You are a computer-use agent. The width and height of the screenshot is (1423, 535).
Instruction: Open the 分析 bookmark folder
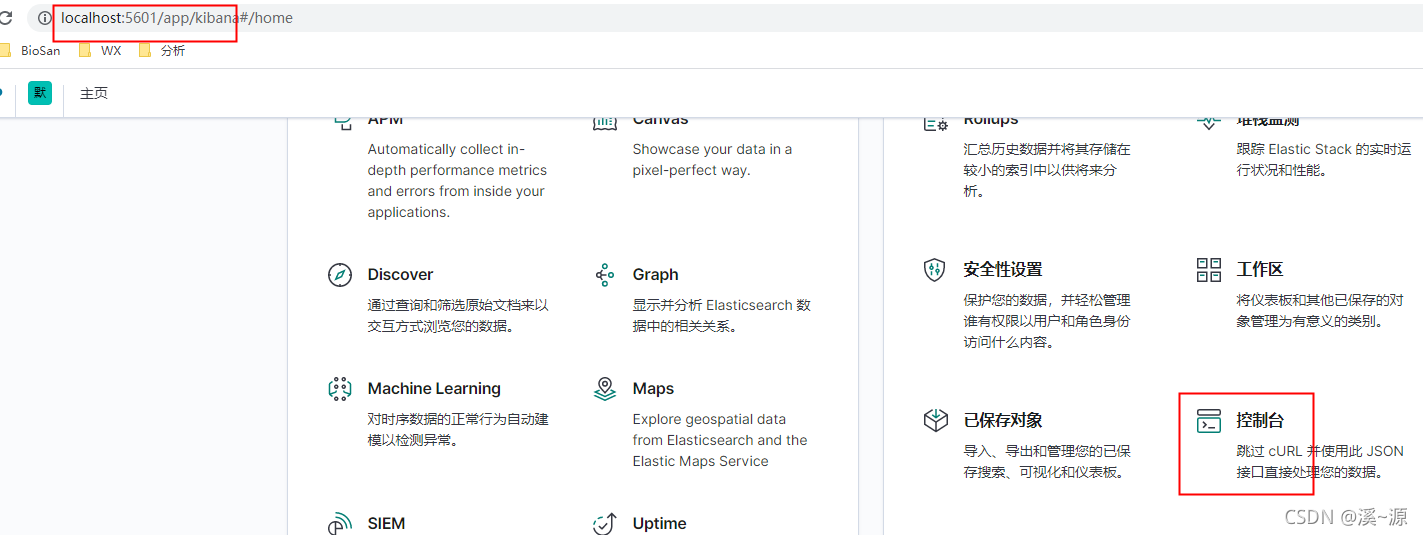[x=162, y=50]
